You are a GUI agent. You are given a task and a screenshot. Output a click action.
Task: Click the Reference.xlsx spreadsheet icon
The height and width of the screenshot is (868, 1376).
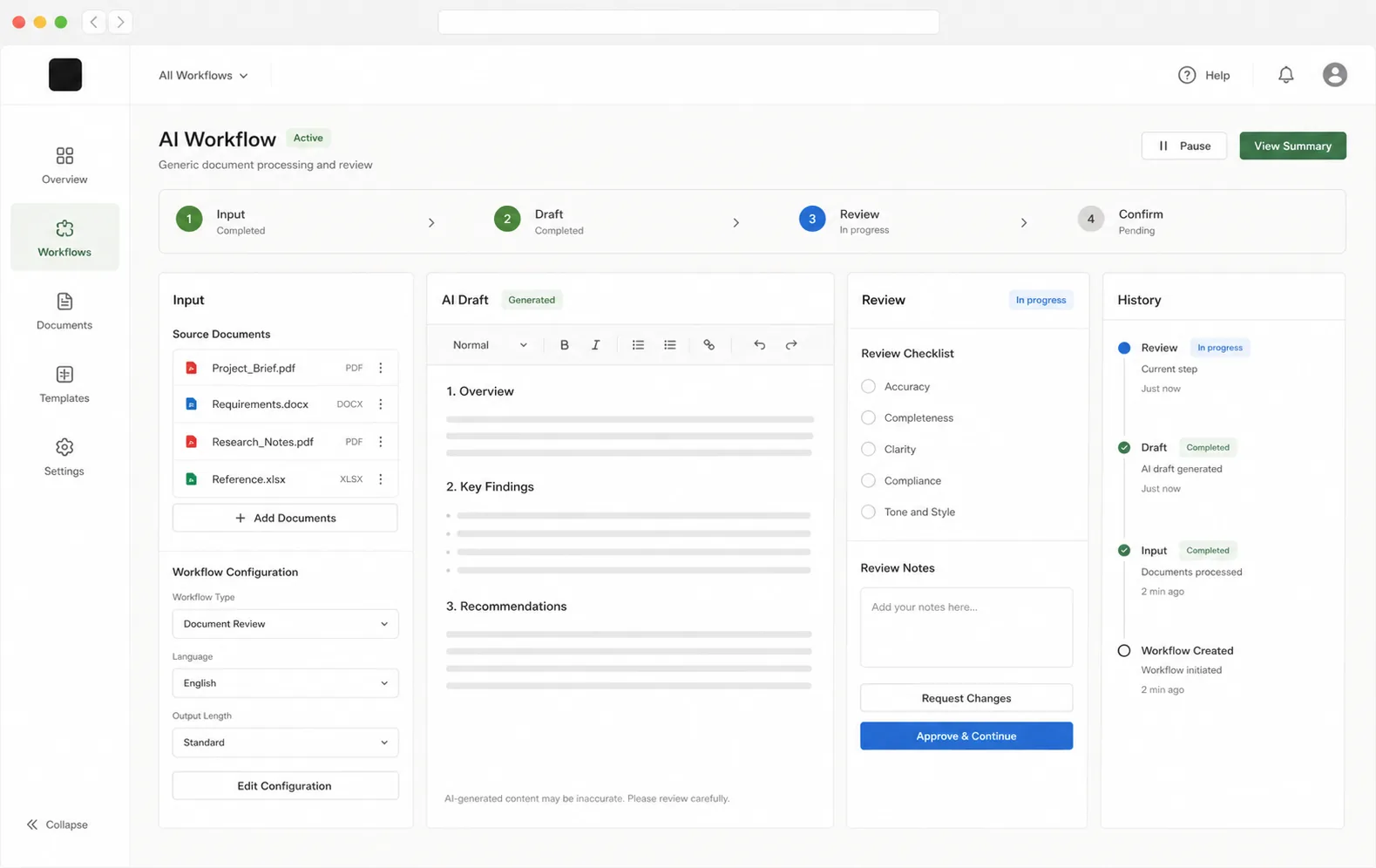click(191, 479)
